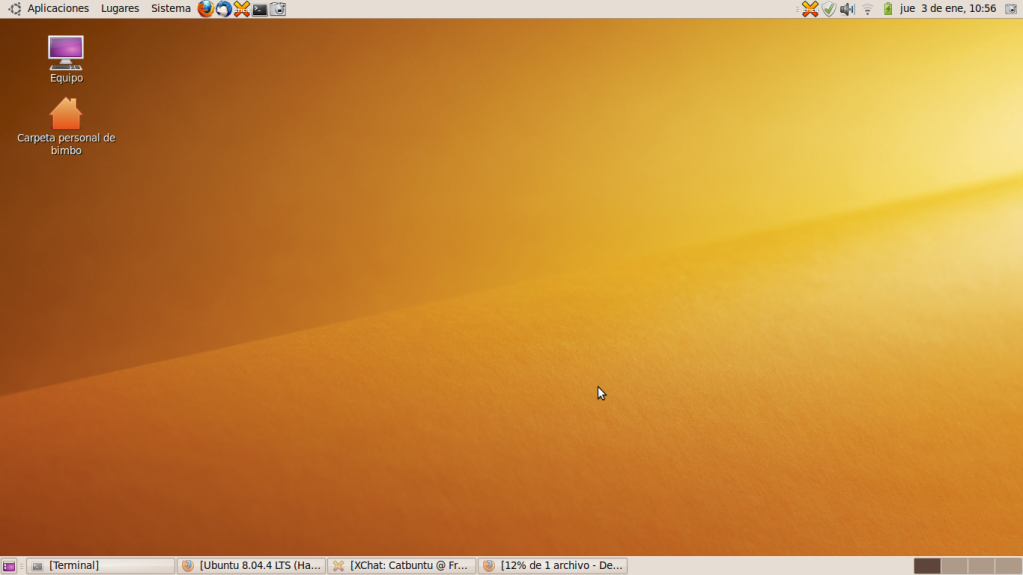Open the Lugares menu
Image resolution: width=1023 pixels, height=575 pixels.
coord(120,9)
